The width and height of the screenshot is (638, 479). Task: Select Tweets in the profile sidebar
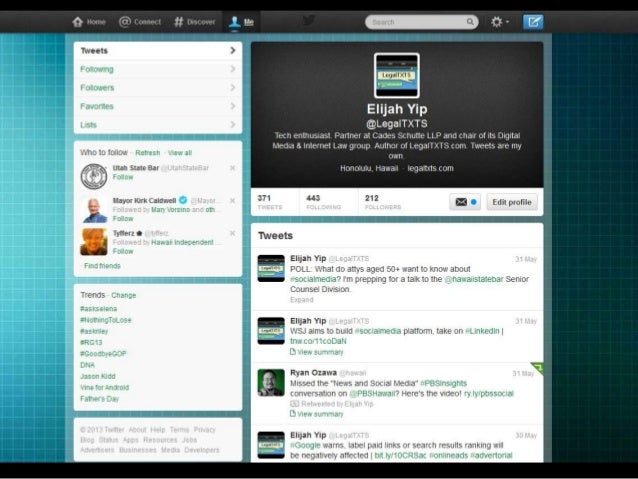[x=158, y=51]
